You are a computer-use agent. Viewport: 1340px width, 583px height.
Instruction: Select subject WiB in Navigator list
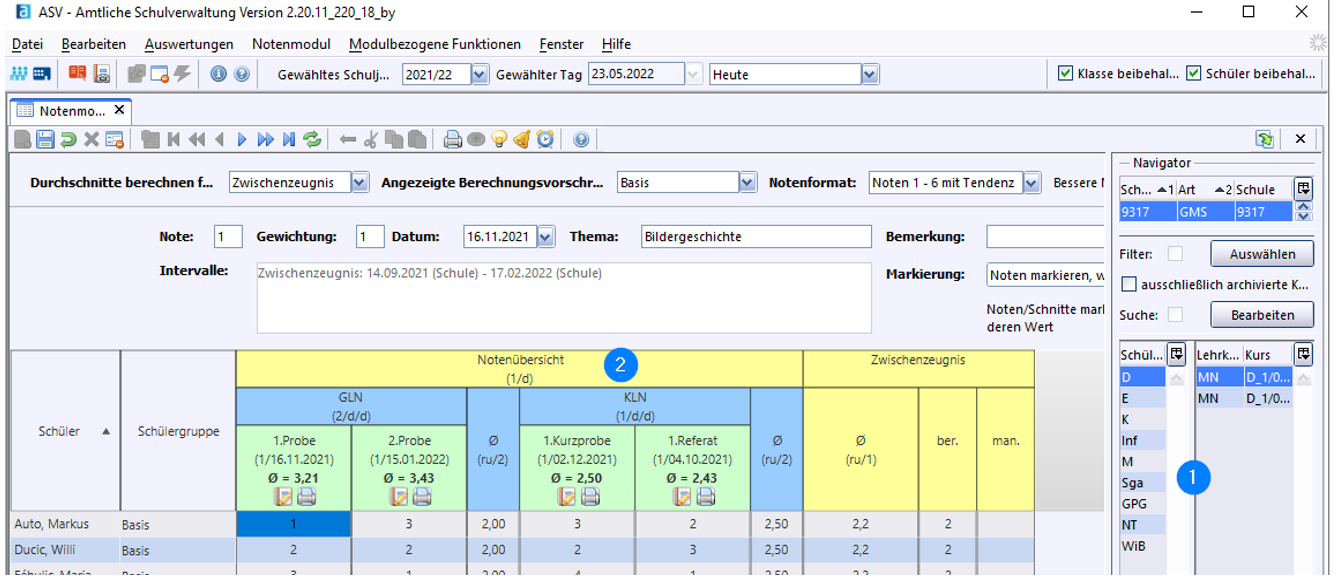[x=1142, y=546]
